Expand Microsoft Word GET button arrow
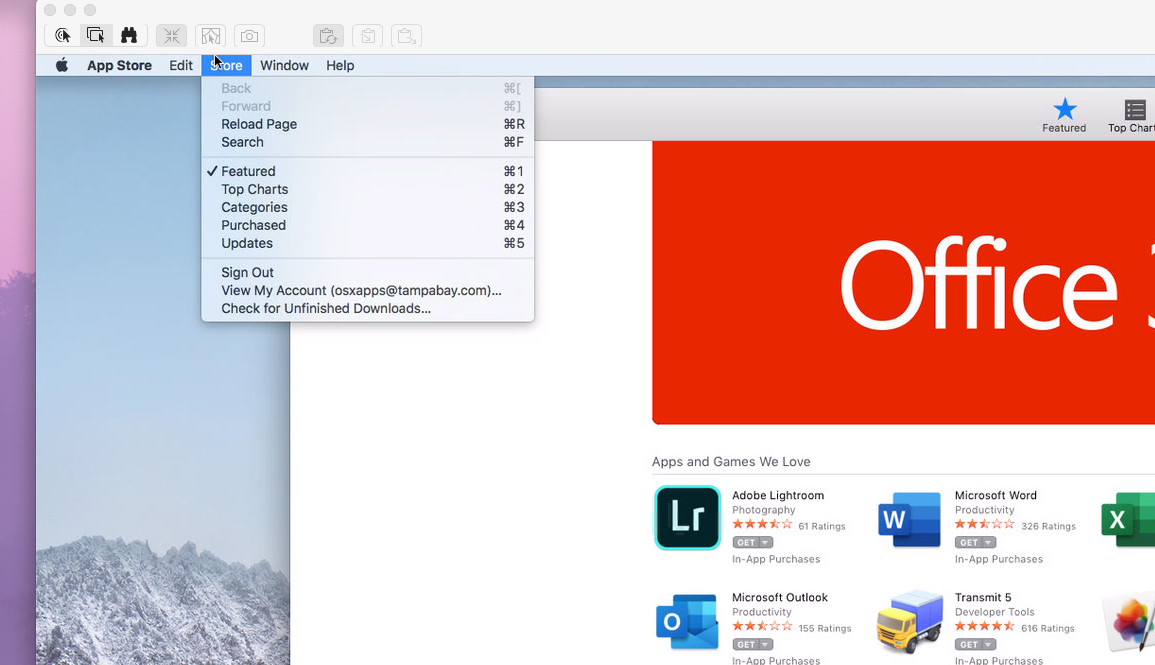This screenshot has width=1155, height=665. (989, 543)
